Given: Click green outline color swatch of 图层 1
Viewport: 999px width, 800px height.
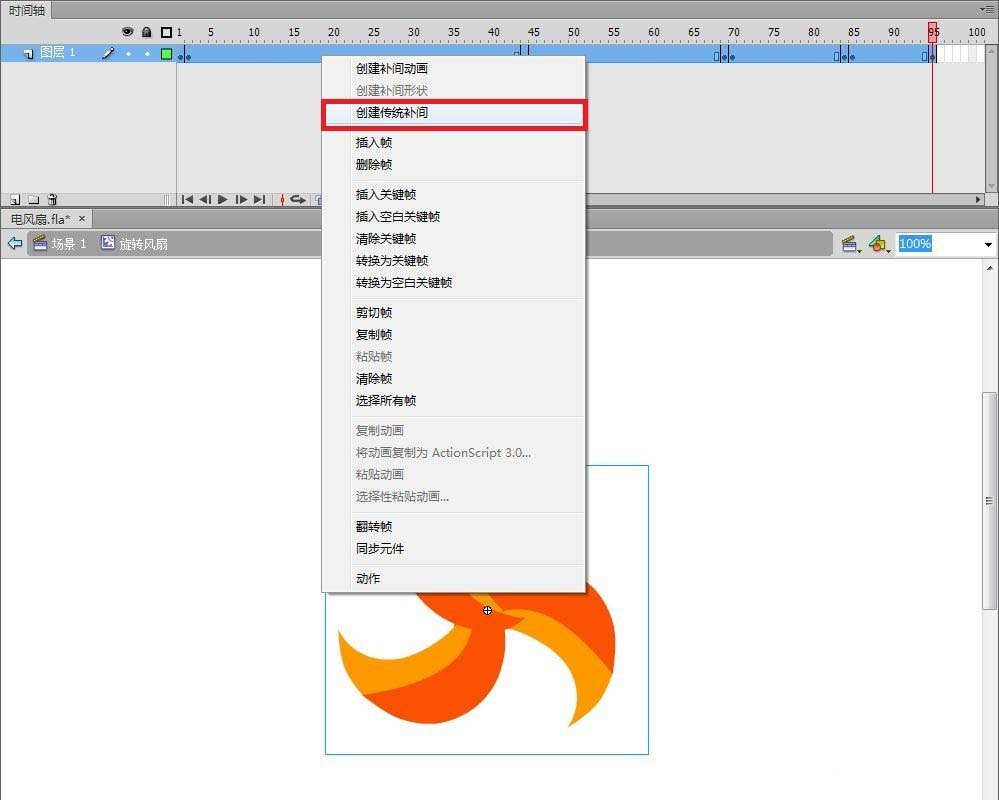Looking at the screenshot, I should (x=166, y=54).
